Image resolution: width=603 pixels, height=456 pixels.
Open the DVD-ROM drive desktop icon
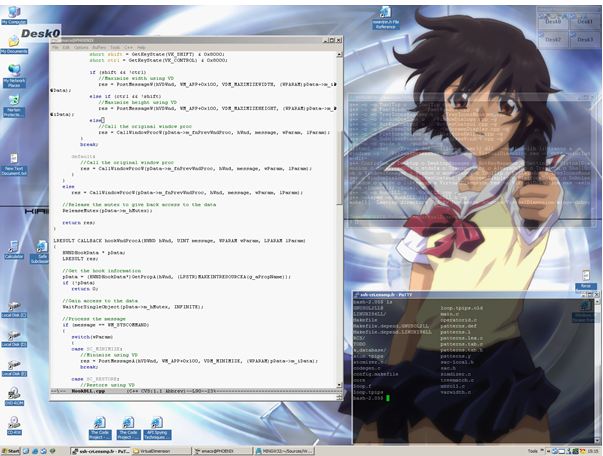[14, 396]
